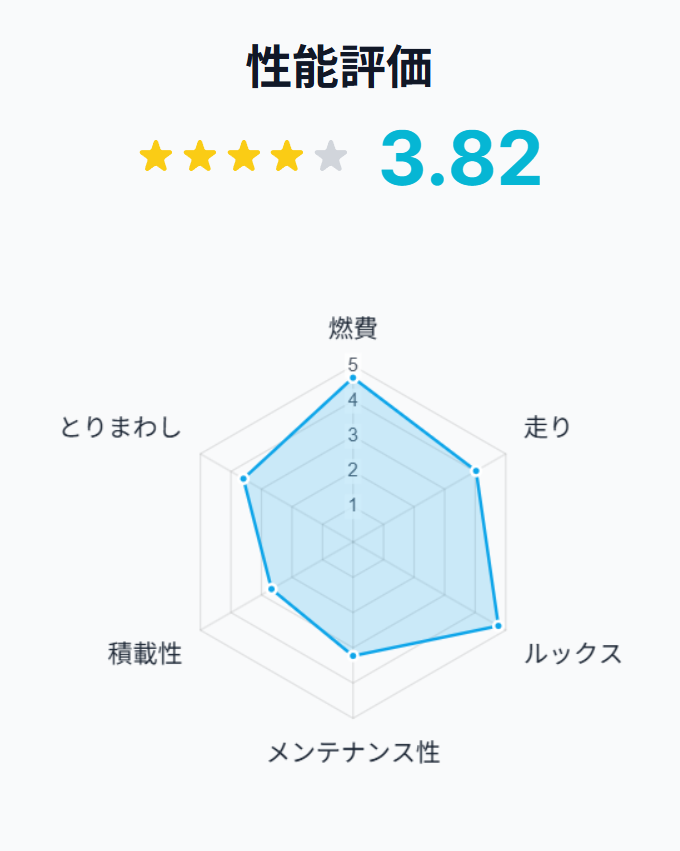680x851 pixels.
Task: Click the fifth gray rating star
Action: pyautogui.click(x=331, y=156)
